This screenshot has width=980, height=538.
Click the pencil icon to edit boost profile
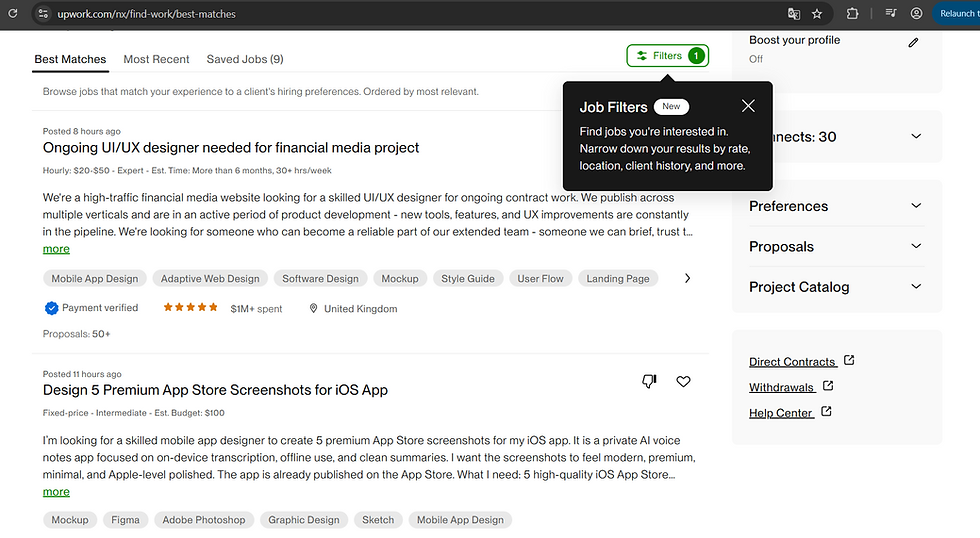coord(913,43)
